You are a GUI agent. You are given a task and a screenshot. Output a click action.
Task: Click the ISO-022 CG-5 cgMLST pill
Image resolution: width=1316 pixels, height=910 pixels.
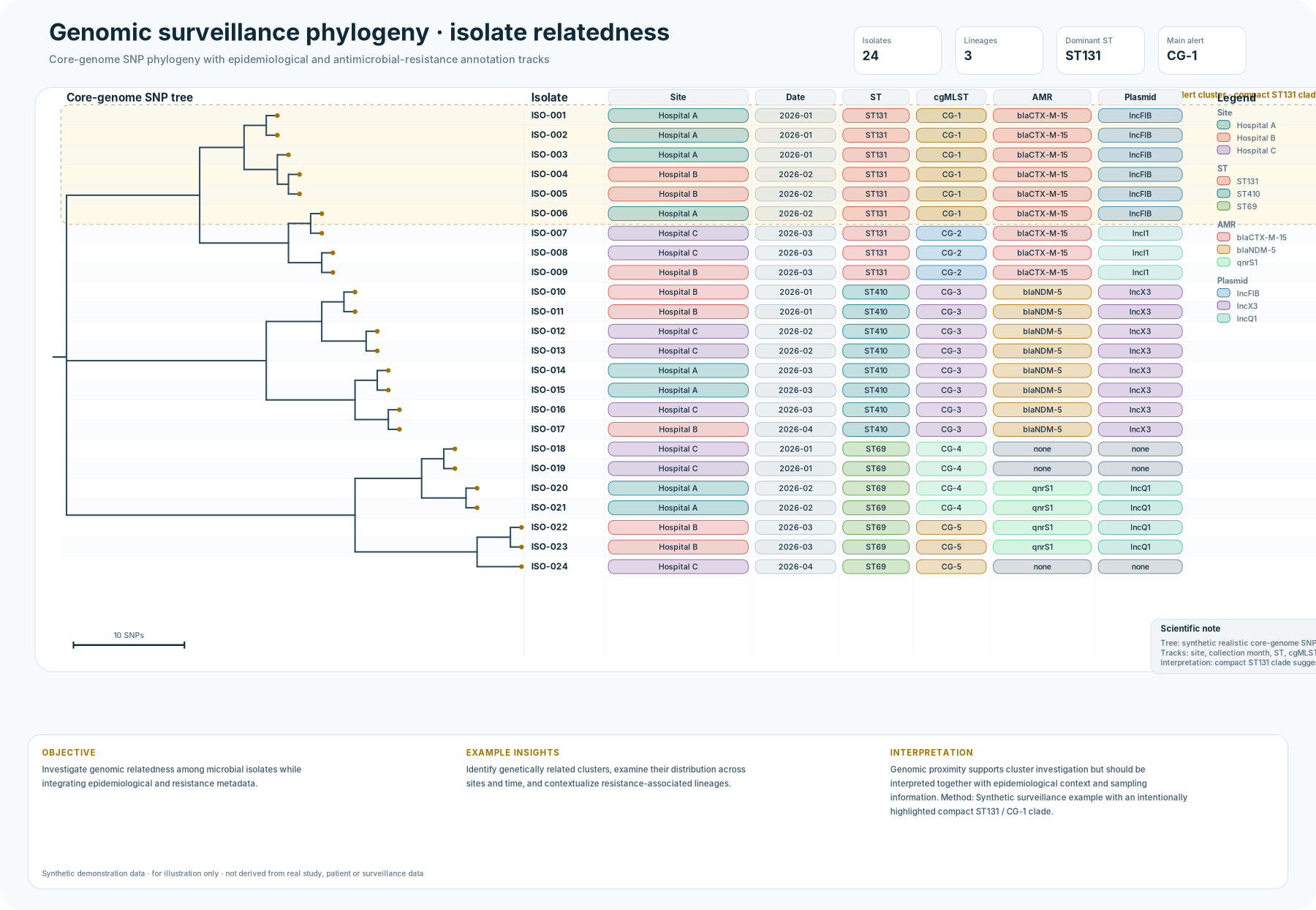(x=951, y=527)
